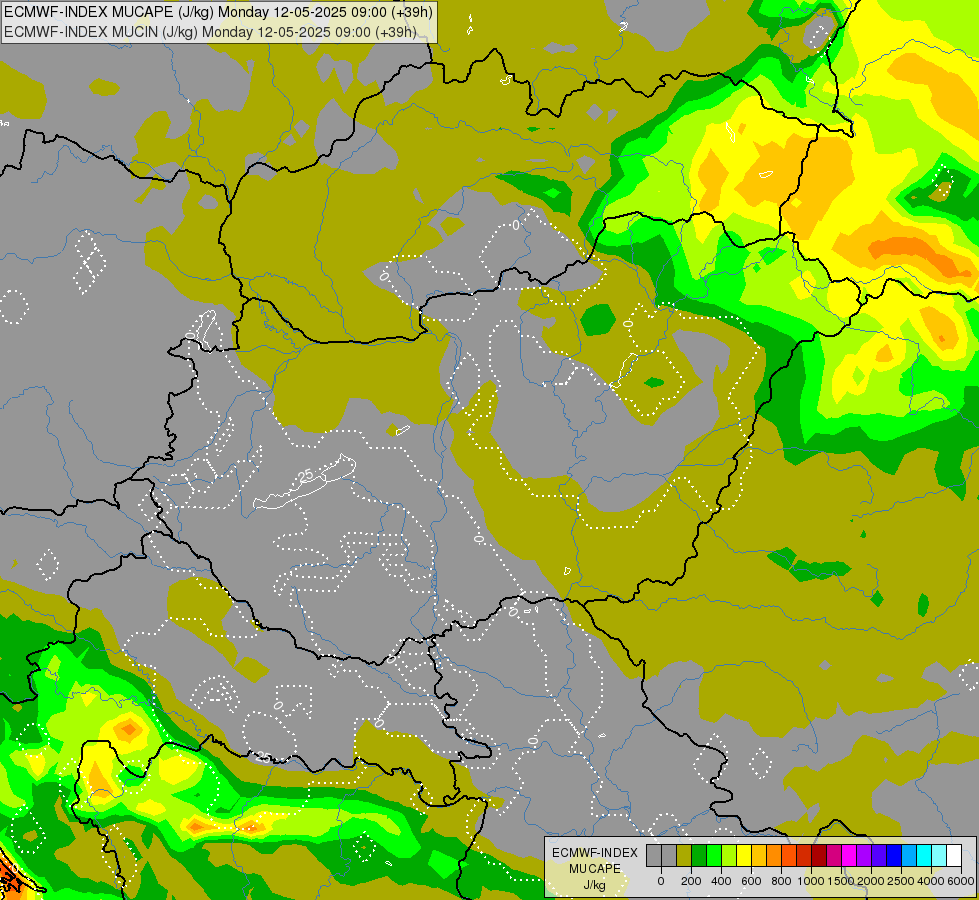The height and width of the screenshot is (900, 979).
Task: Click the '2500' legend tick label
Action: pos(901,881)
